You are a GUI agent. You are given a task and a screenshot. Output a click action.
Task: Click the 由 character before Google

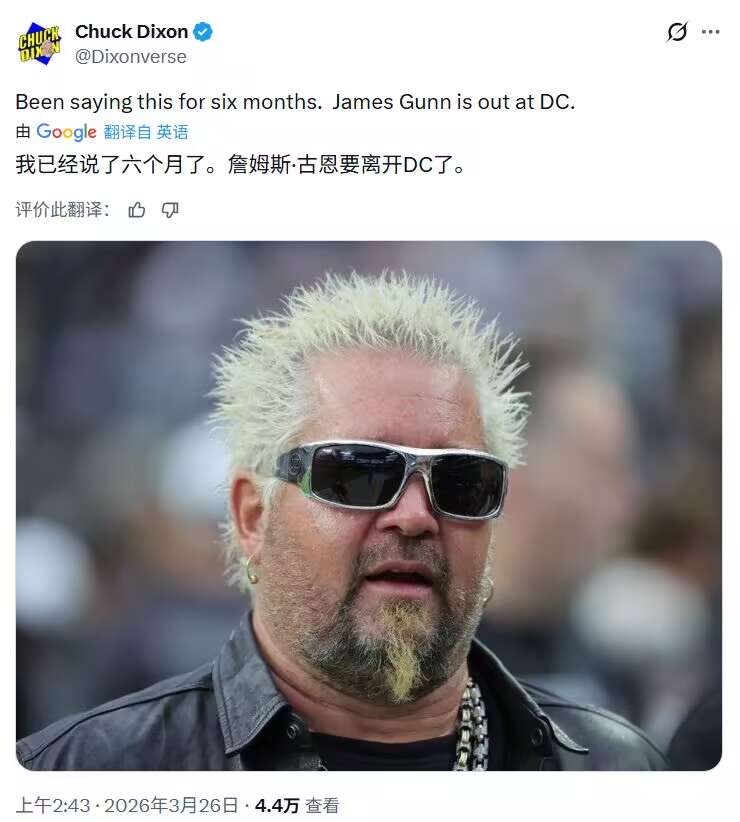coord(23,132)
